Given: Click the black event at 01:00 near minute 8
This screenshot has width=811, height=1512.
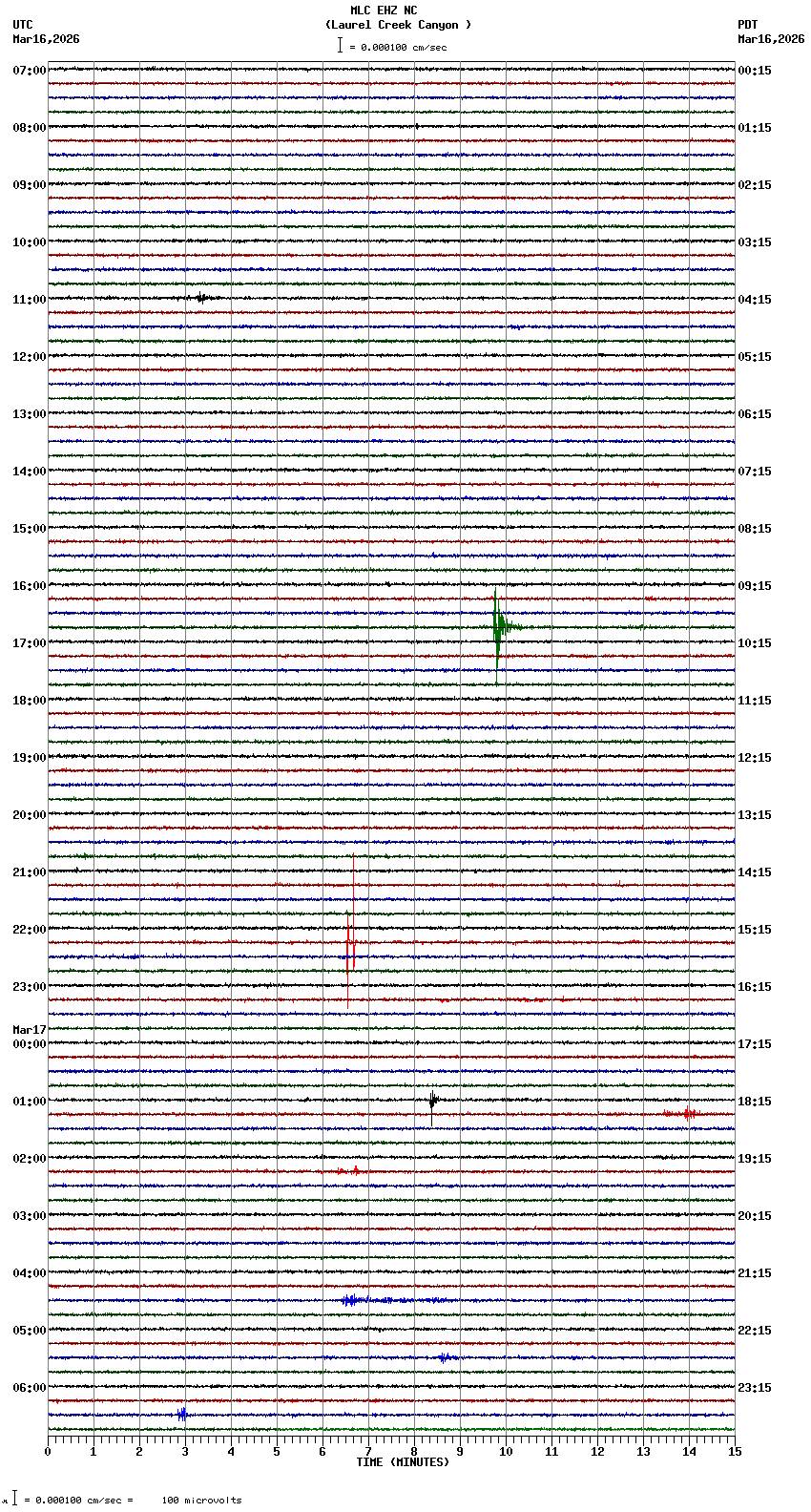Looking at the screenshot, I should (x=432, y=1101).
